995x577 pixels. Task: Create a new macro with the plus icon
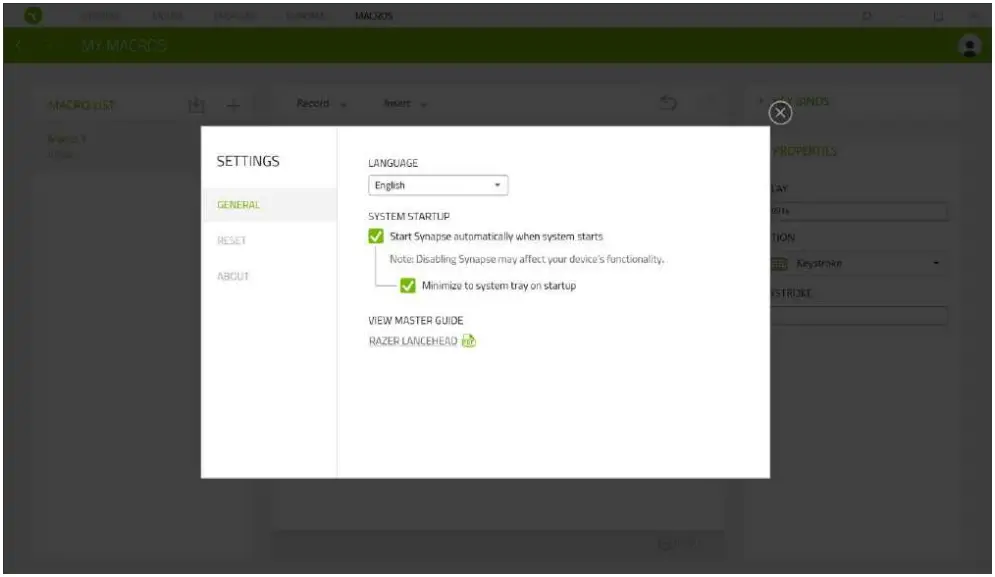[x=234, y=104]
